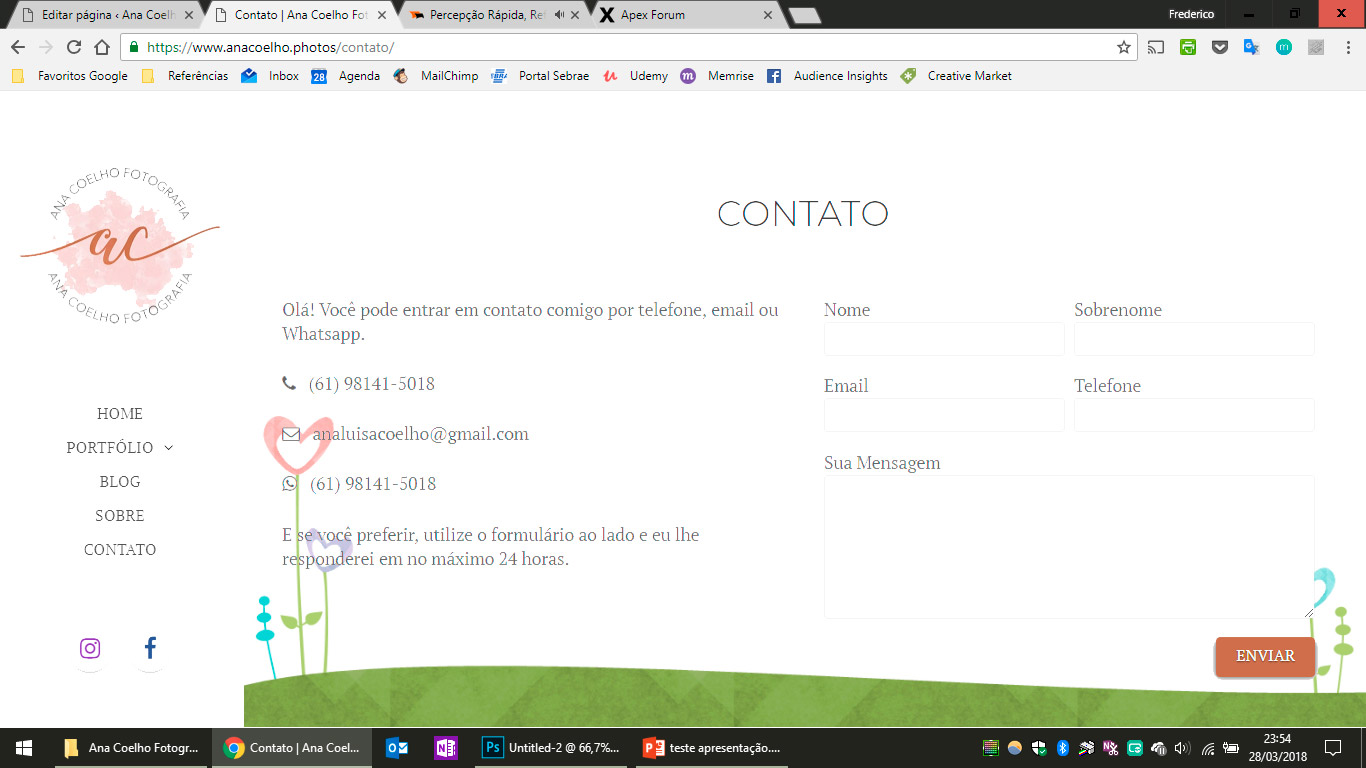1366x768 pixels.
Task: Submit the form with the ENVIAR button
Action: (1265, 657)
